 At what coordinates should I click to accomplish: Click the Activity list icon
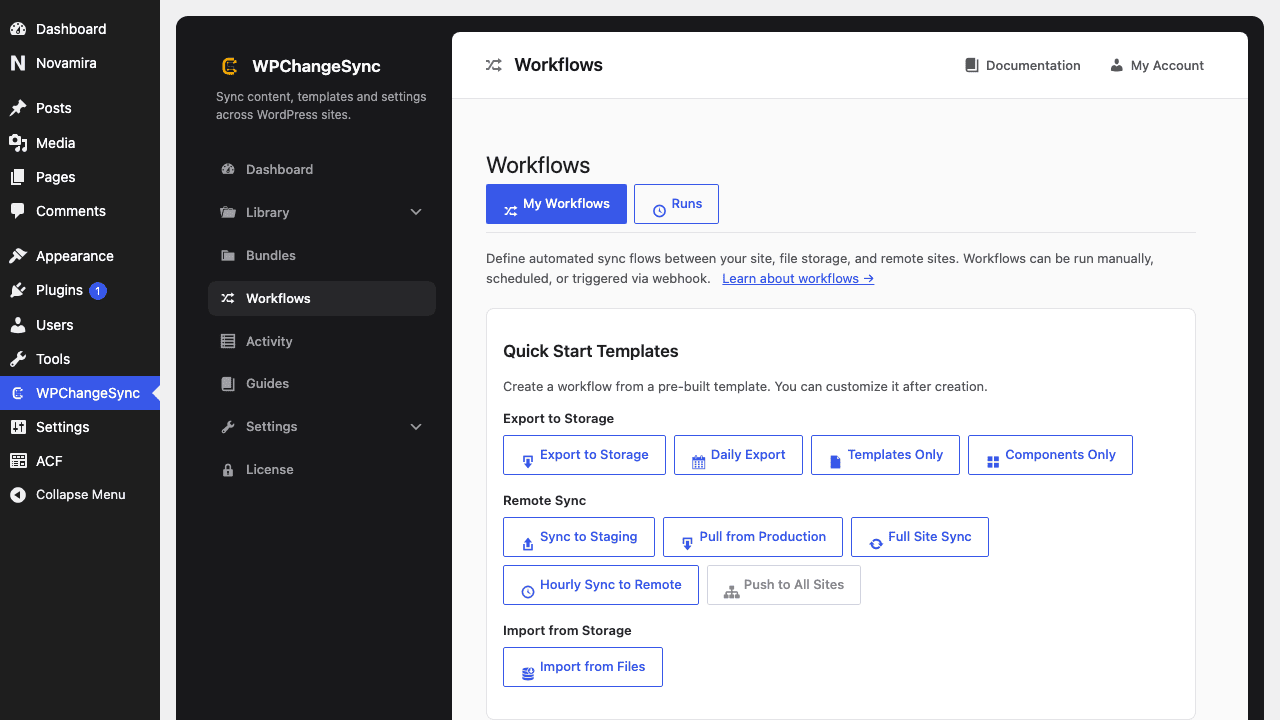[228, 341]
